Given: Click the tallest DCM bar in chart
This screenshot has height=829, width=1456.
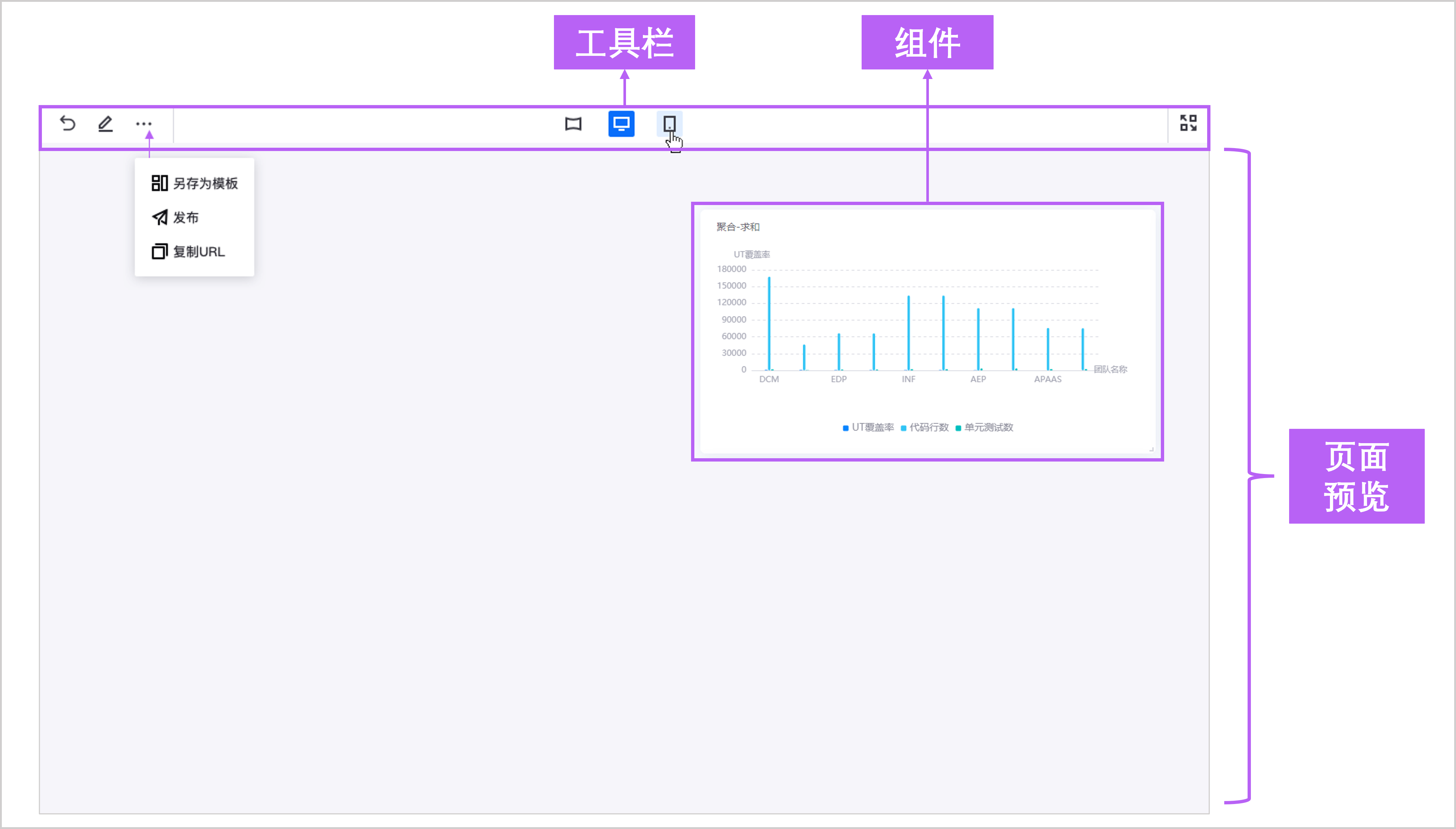Looking at the screenshot, I should click(769, 324).
